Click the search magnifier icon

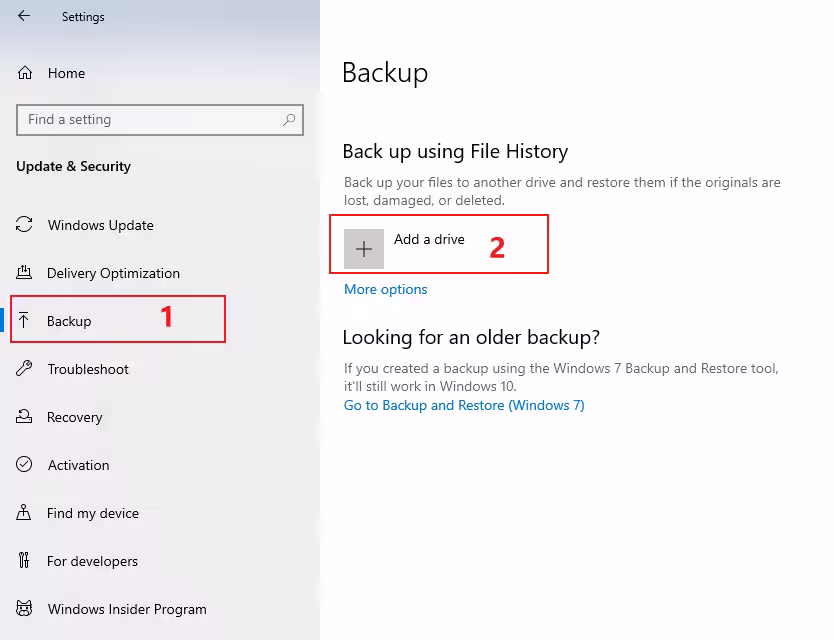[289, 120]
